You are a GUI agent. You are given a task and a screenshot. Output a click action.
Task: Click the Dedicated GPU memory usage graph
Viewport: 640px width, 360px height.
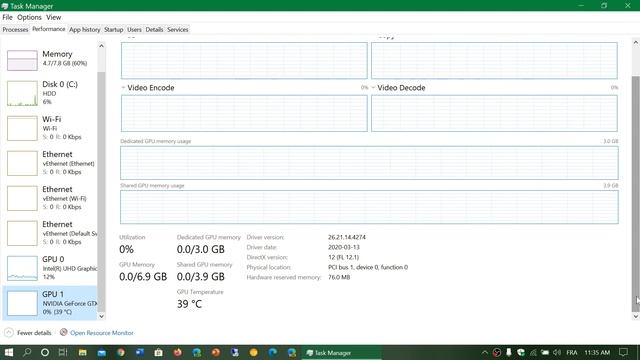[369, 163]
